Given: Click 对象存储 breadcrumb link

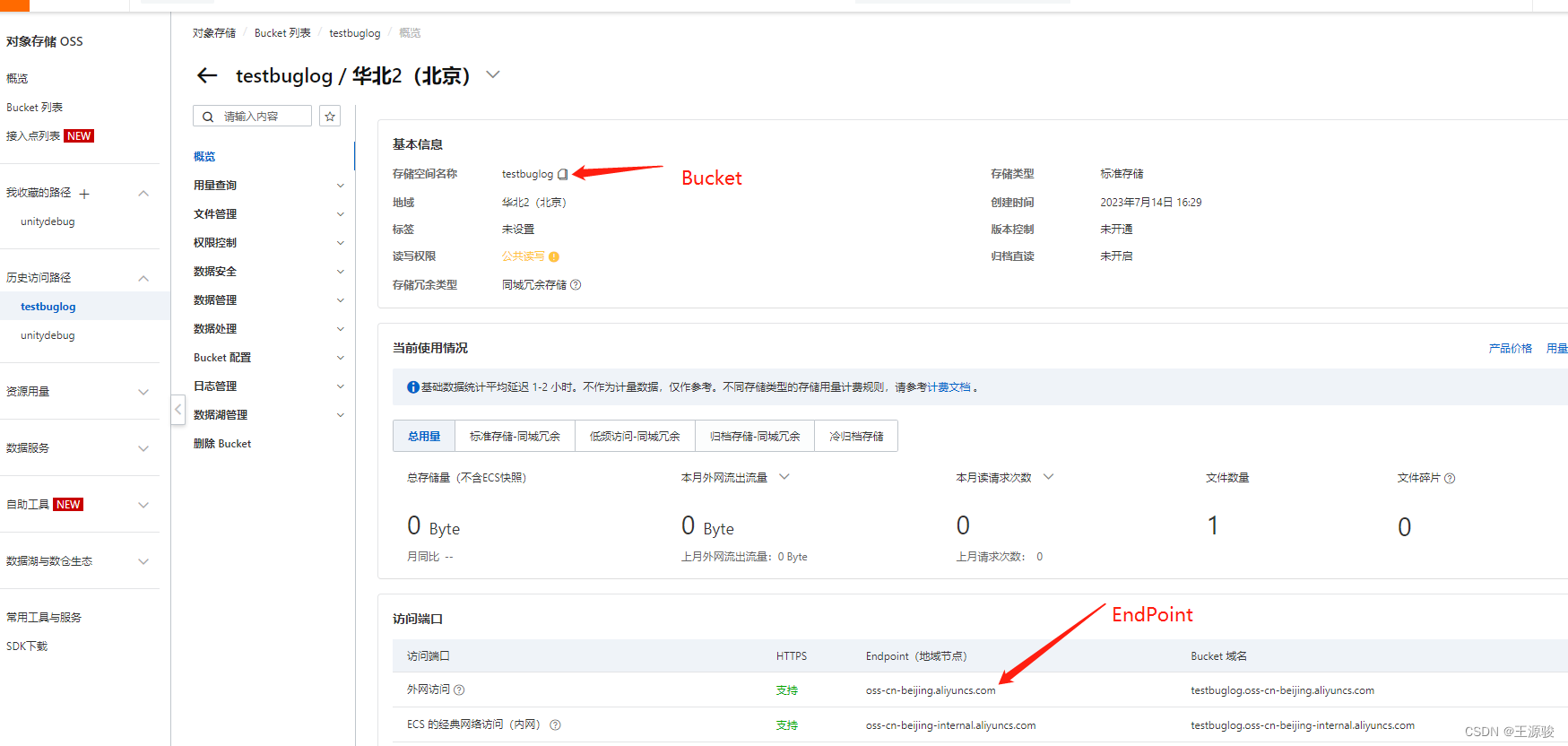Looking at the screenshot, I should 214,33.
